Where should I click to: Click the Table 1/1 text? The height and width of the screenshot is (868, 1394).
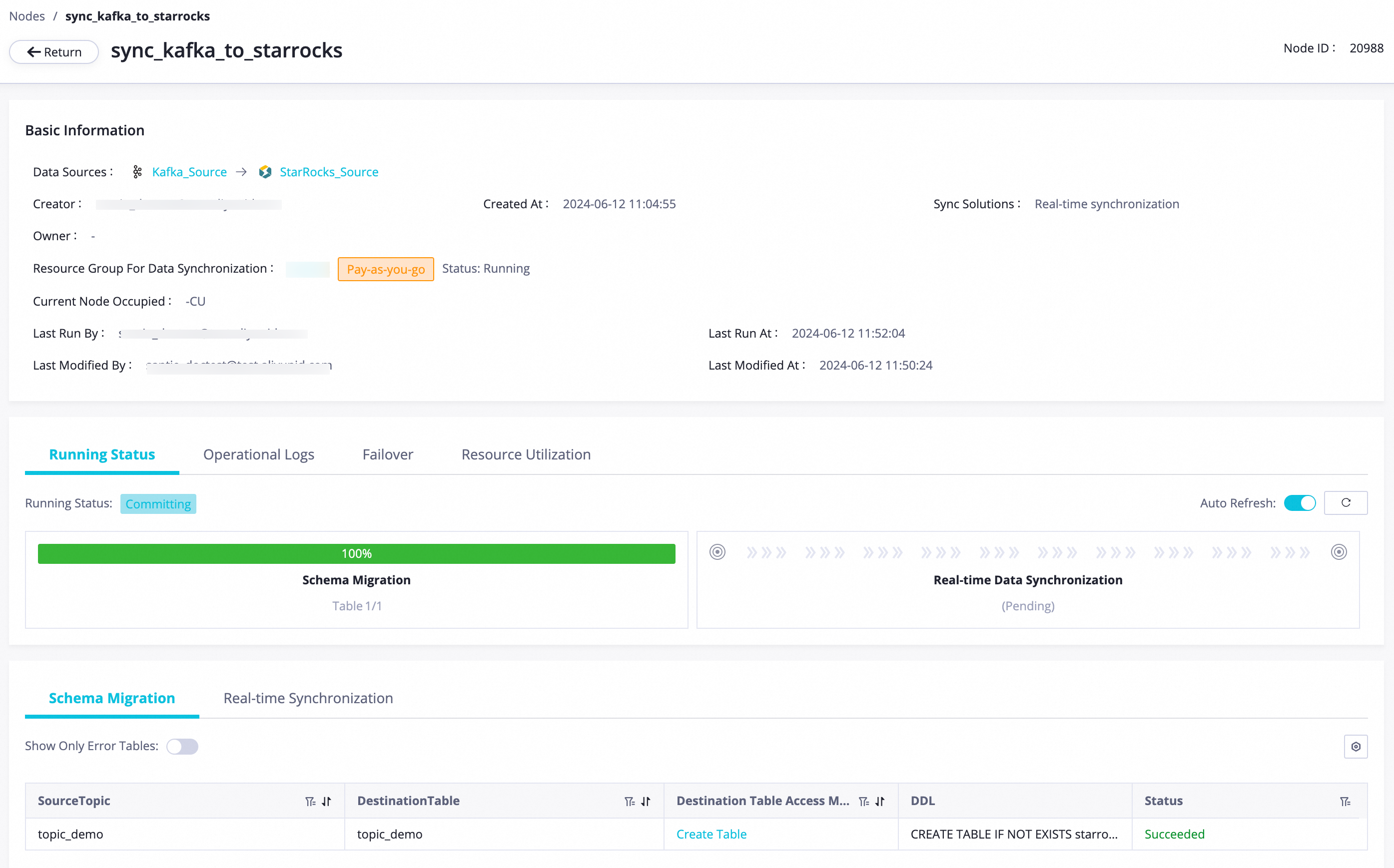click(357, 606)
